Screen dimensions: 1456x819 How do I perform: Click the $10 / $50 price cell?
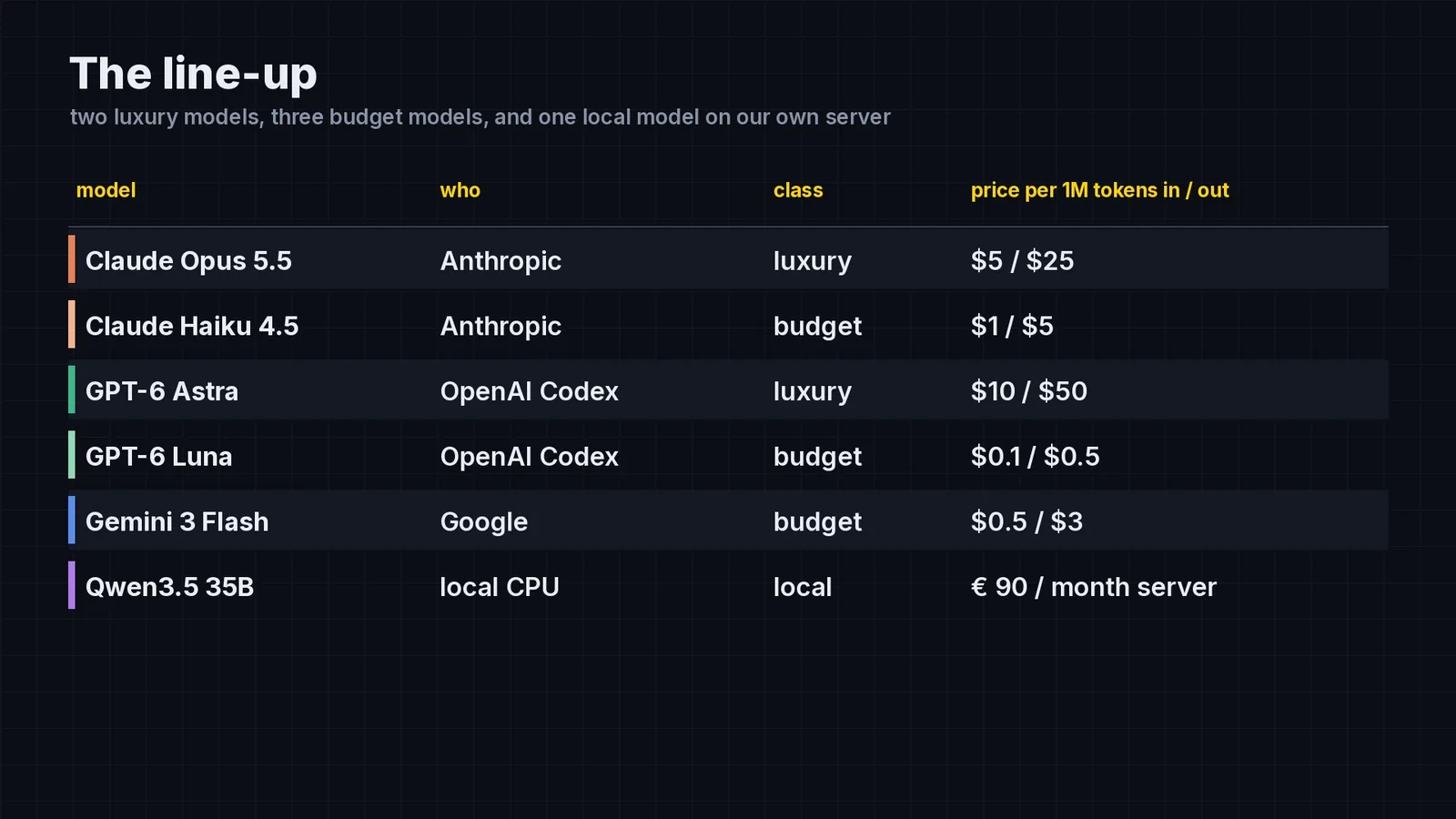(1028, 391)
